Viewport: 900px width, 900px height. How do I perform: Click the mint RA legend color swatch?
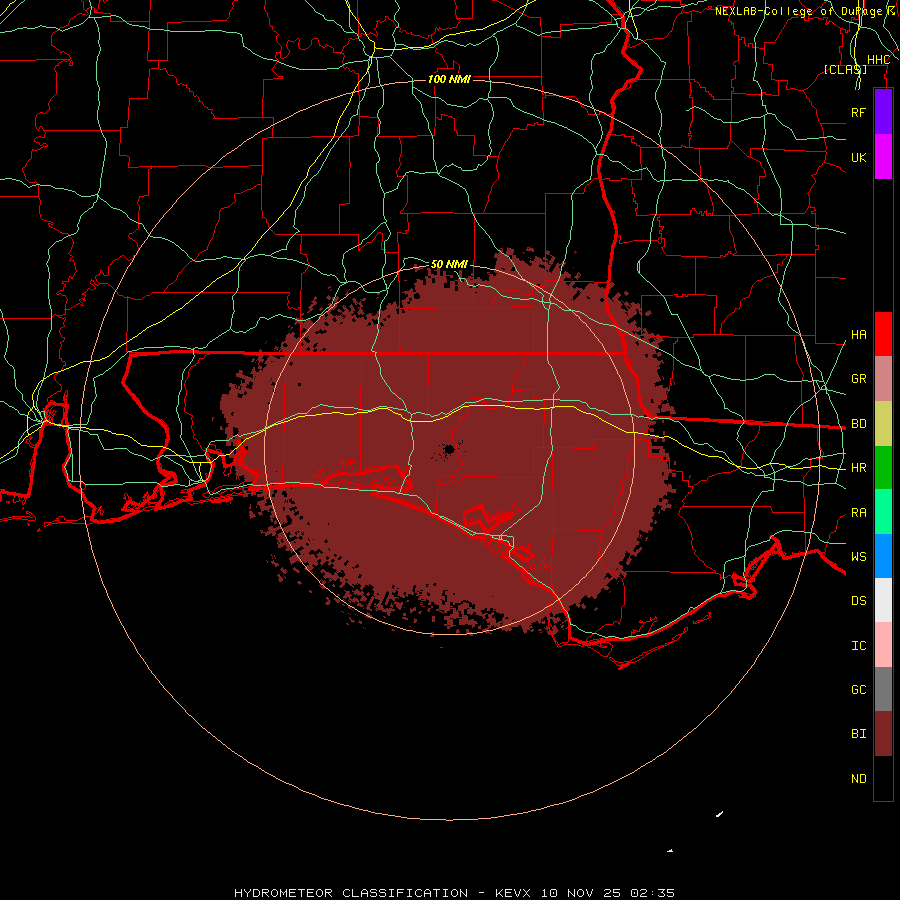click(883, 512)
